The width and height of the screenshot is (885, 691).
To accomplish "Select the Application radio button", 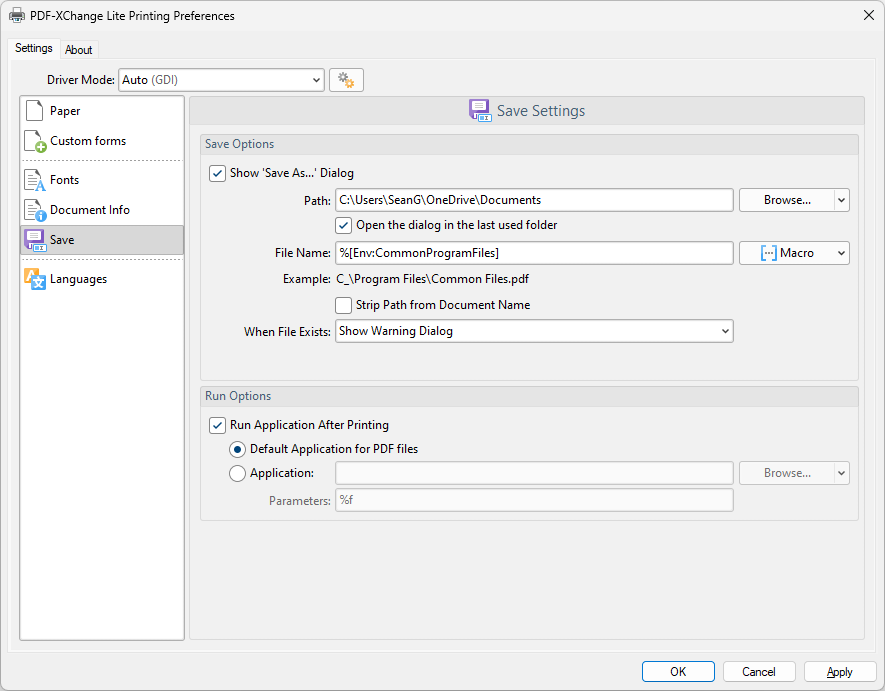I will (237, 473).
